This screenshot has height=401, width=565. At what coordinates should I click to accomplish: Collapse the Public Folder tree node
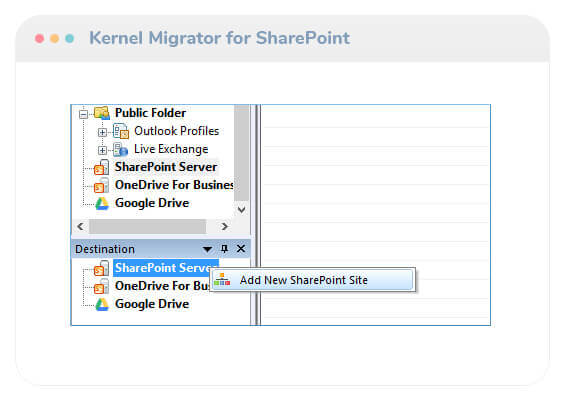point(83,115)
